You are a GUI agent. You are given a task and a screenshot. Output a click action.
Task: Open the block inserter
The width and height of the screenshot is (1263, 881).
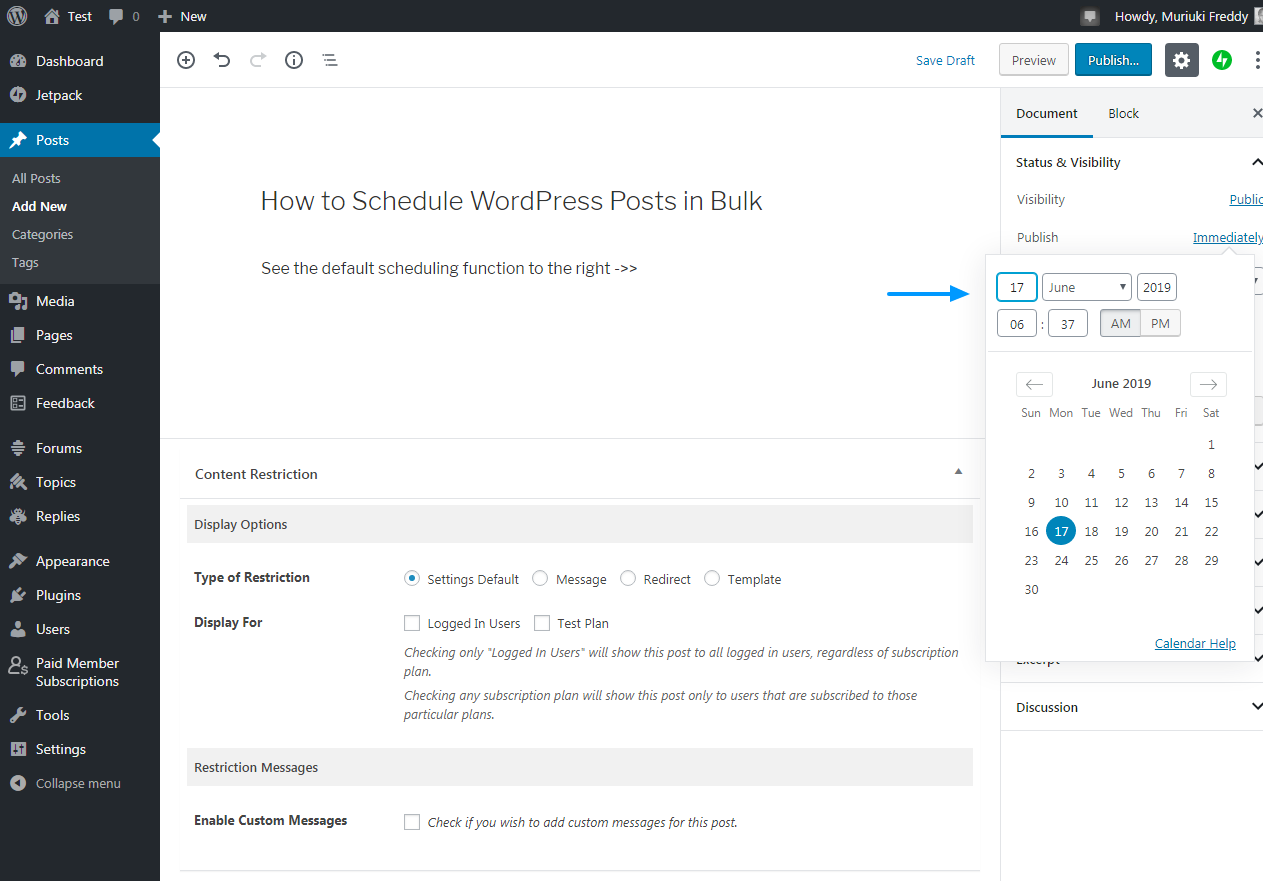(185, 60)
